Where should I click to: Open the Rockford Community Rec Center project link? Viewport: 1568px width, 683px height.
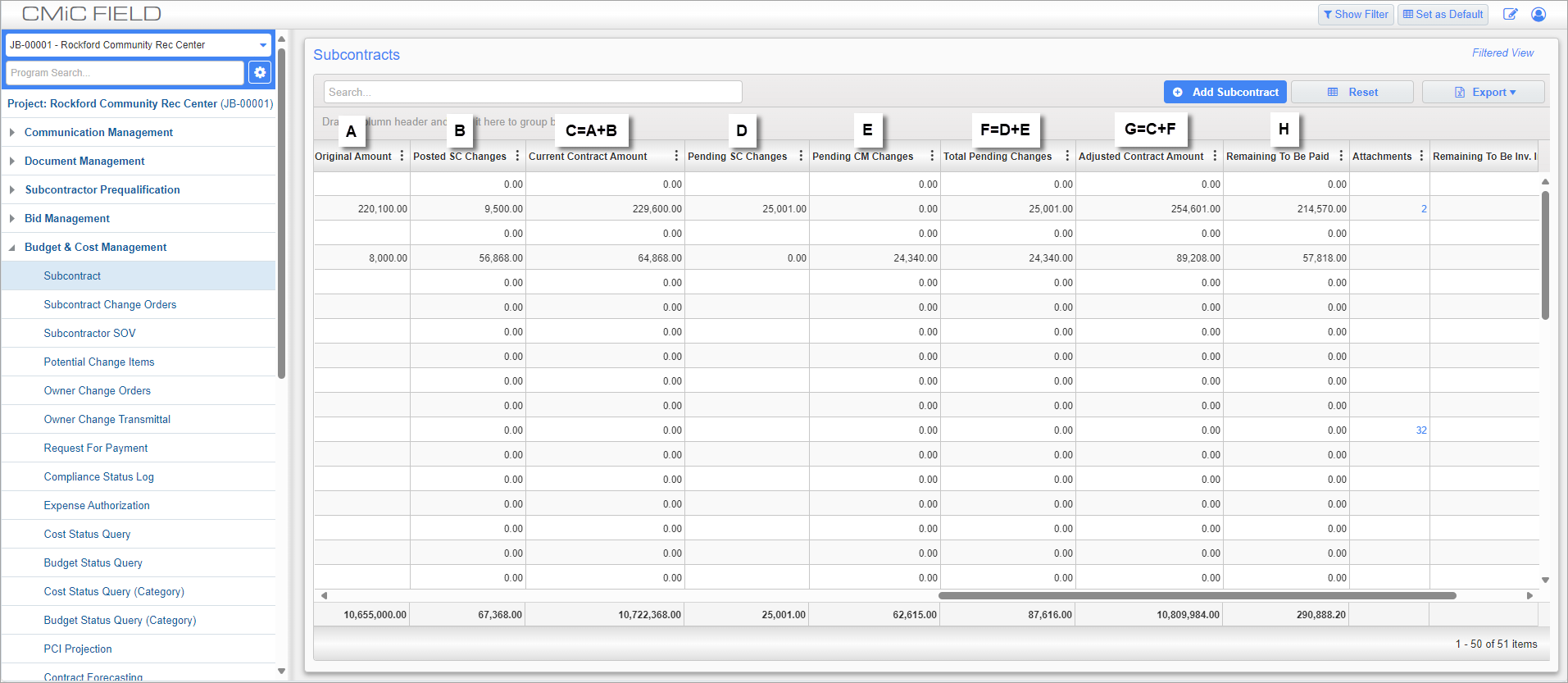[140, 103]
